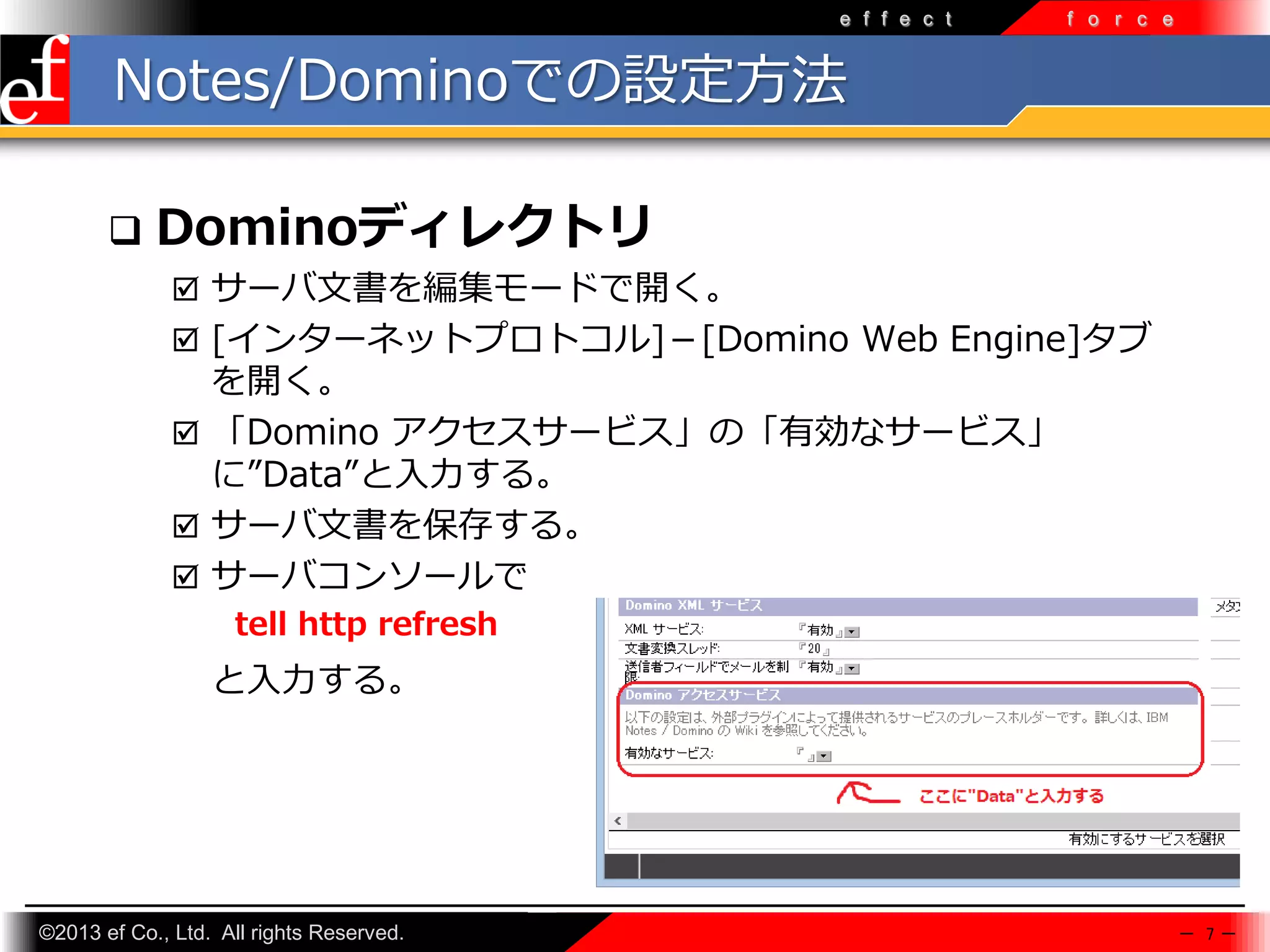Screen dimensions: 1270x952
Task: Click the 有効なサービス label
Action: point(669,754)
